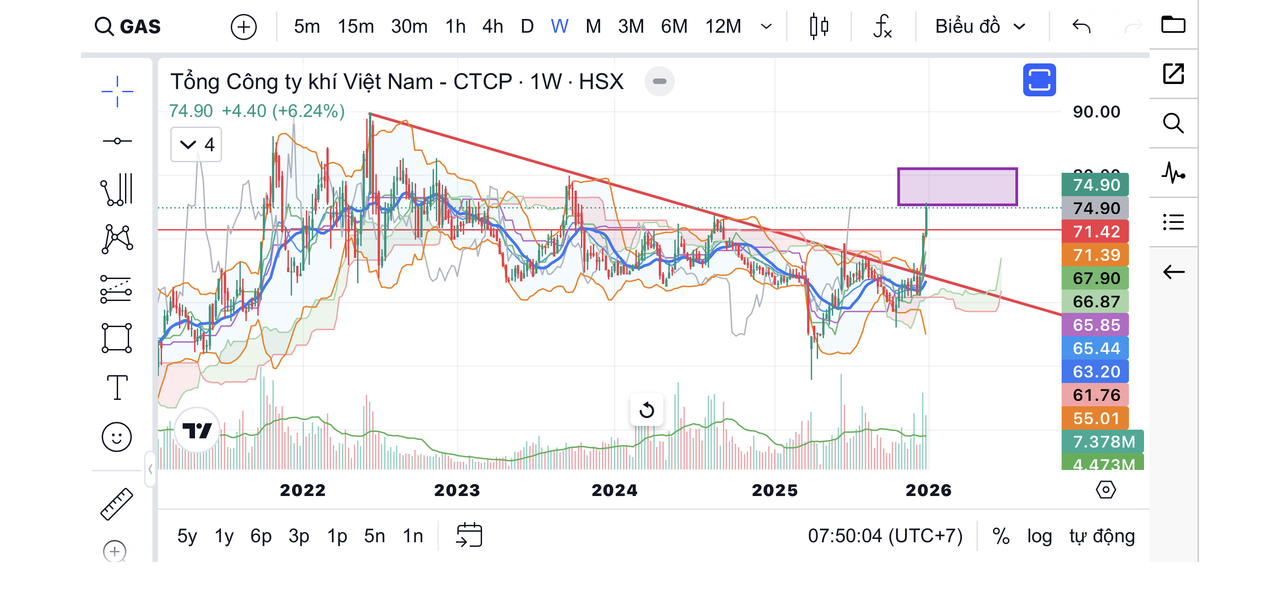The image size is (1280, 591).
Task: Expand the timeframe list dropdown arrow
Action: coord(766,27)
